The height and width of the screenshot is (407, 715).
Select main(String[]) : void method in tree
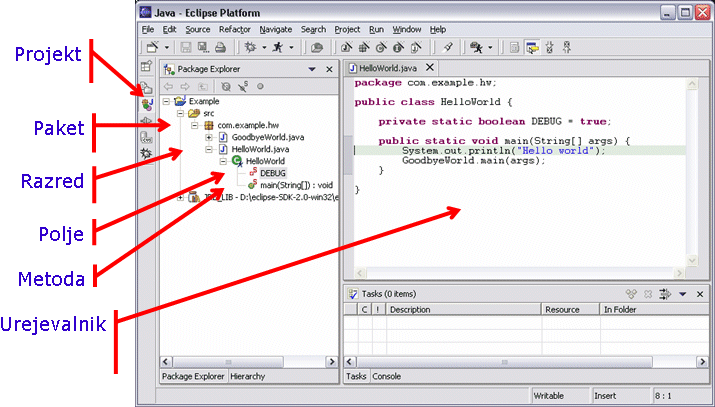click(x=296, y=185)
